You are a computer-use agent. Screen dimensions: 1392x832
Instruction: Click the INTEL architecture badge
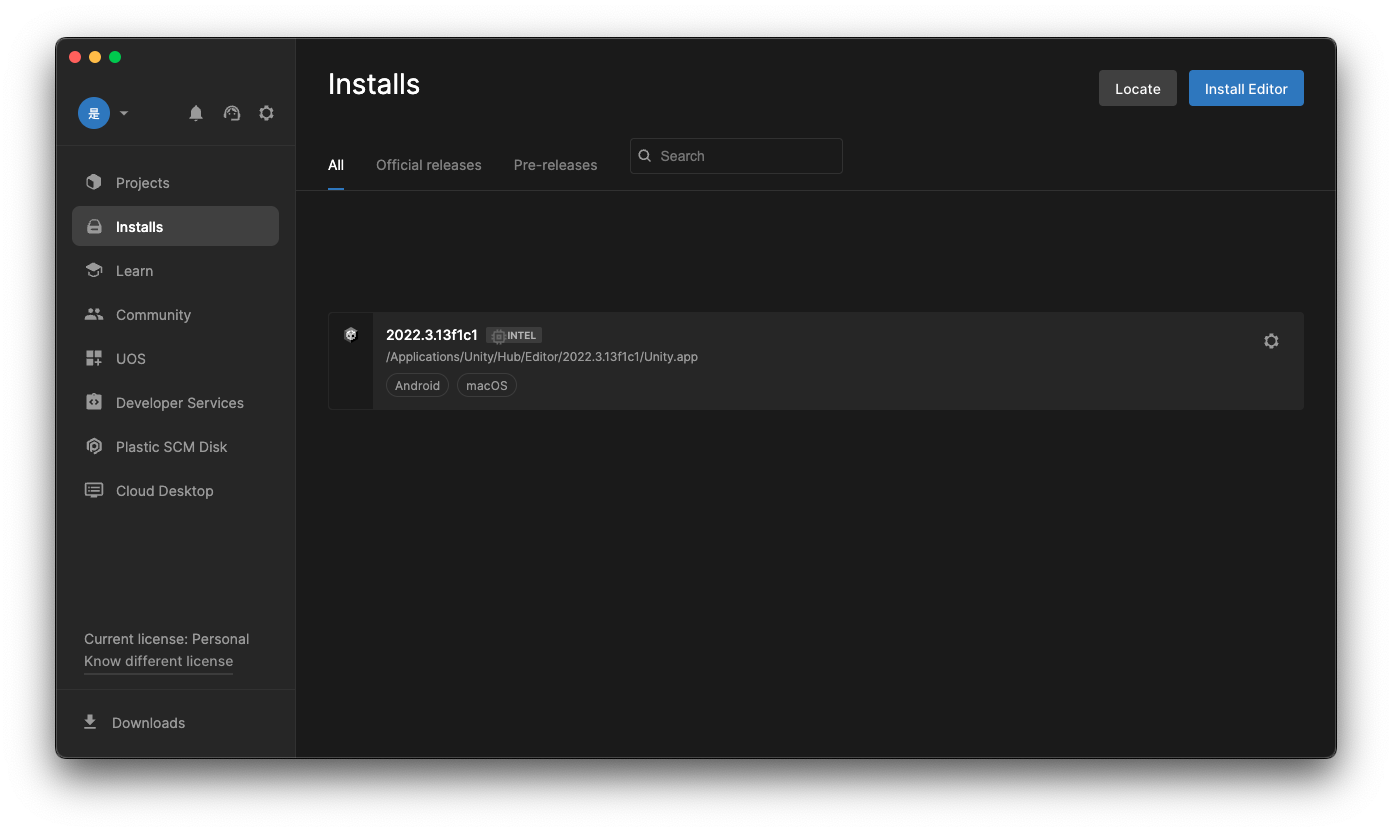(514, 335)
